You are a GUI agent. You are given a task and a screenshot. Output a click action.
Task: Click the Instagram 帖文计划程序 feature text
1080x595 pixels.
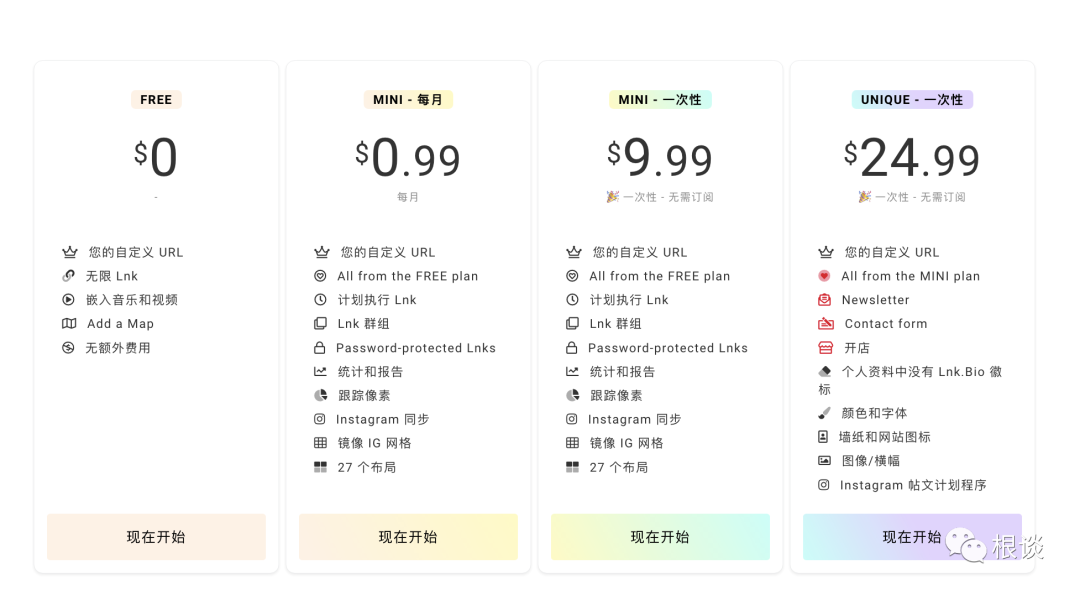coord(913,485)
